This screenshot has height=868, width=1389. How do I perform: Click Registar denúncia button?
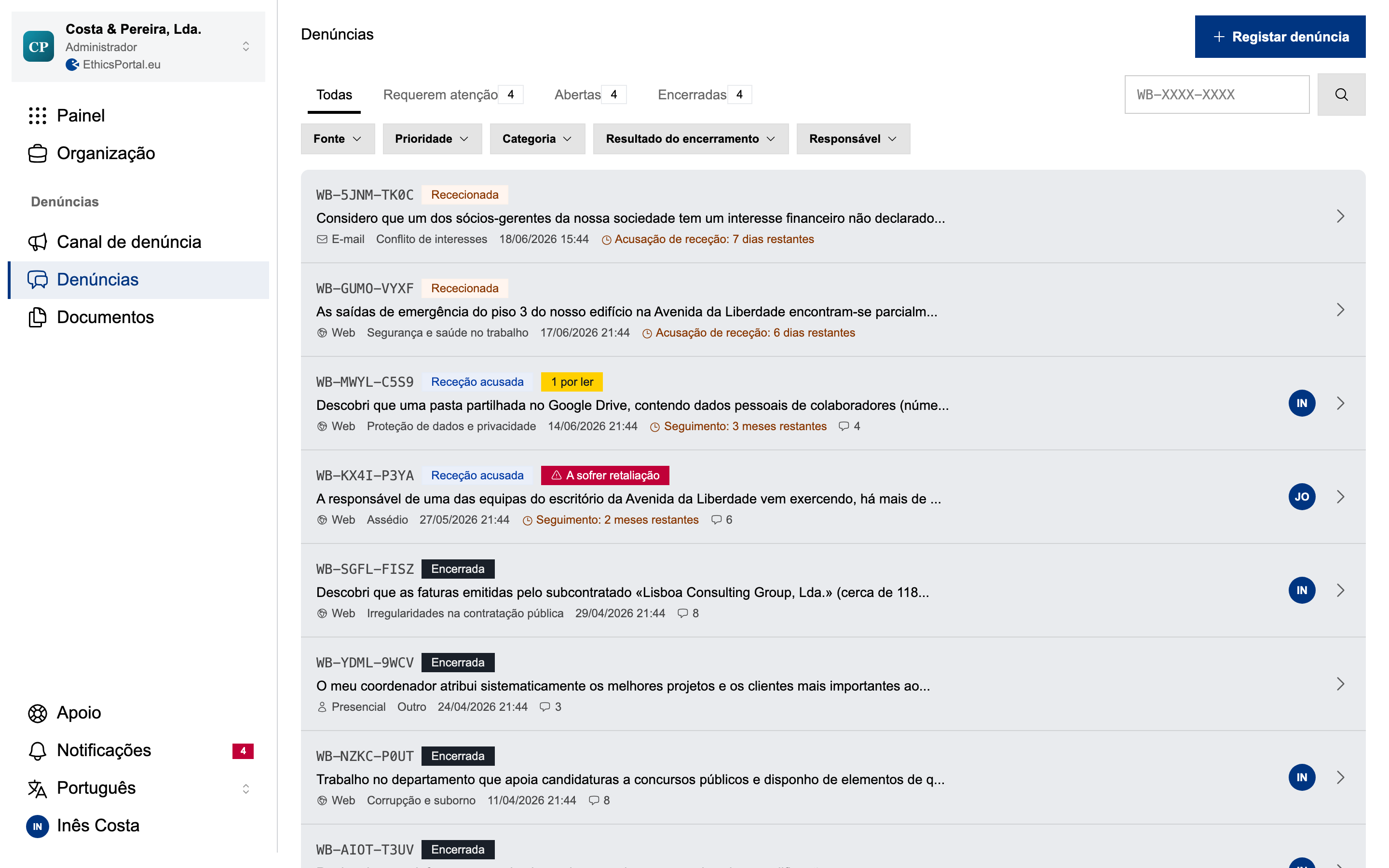[x=1280, y=37]
